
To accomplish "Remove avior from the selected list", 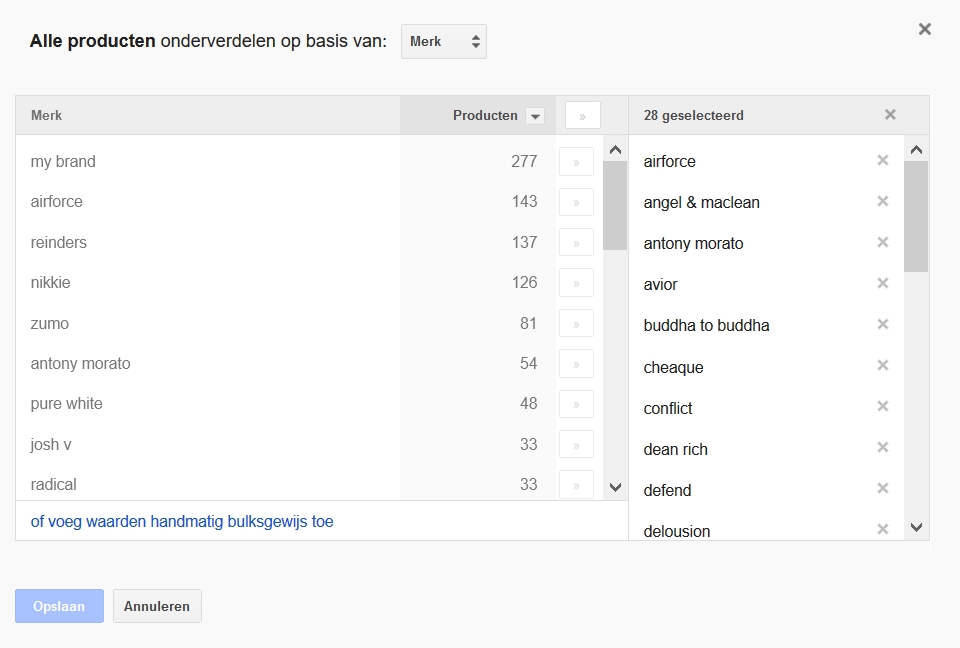I will (x=882, y=284).
